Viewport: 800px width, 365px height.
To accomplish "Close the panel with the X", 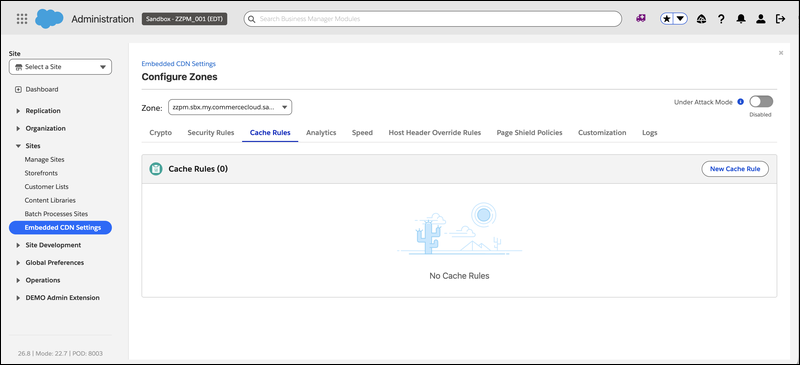I will 781,53.
